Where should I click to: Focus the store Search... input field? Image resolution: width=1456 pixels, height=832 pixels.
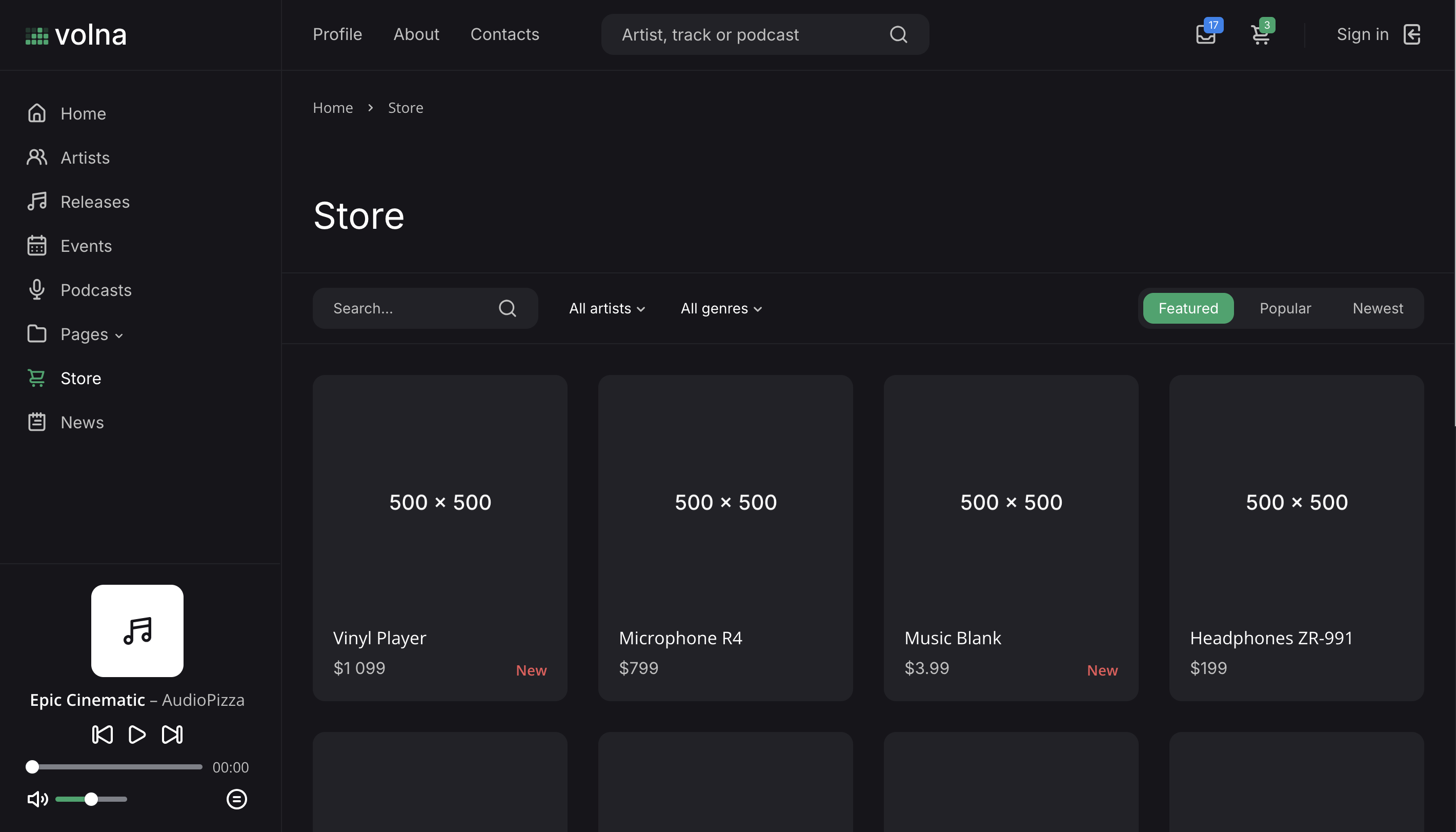[x=426, y=308]
